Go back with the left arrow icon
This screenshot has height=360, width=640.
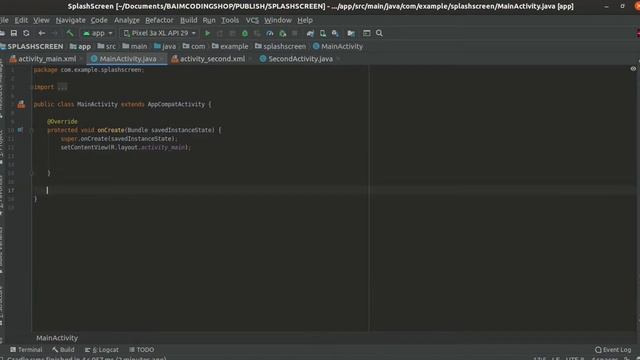click(42, 33)
